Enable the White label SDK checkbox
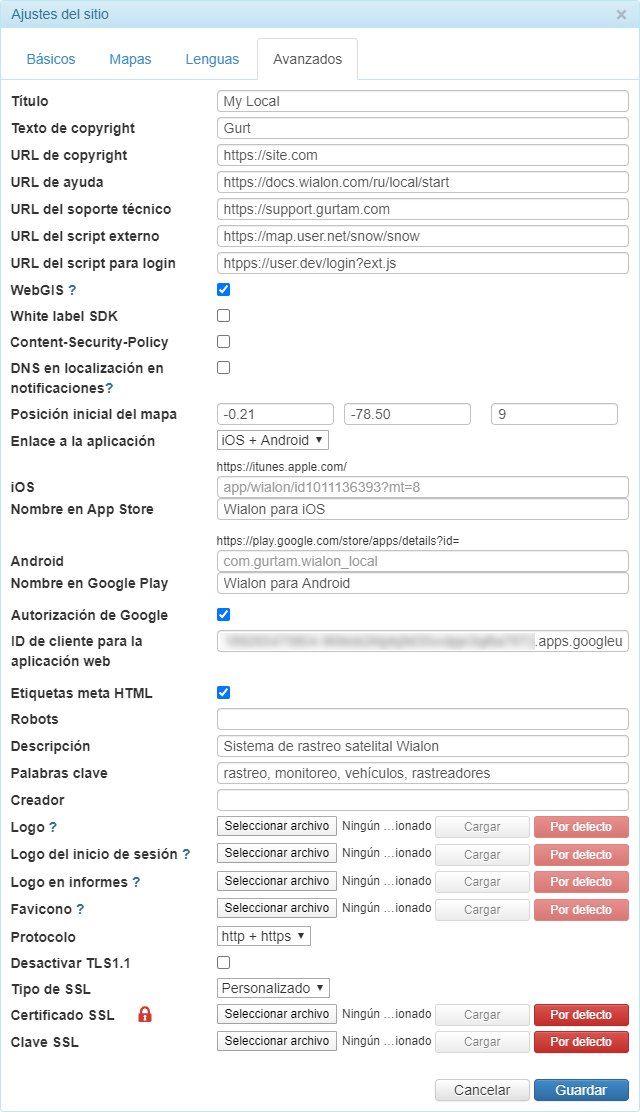Screen dimensions: 640x1112 [224, 316]
